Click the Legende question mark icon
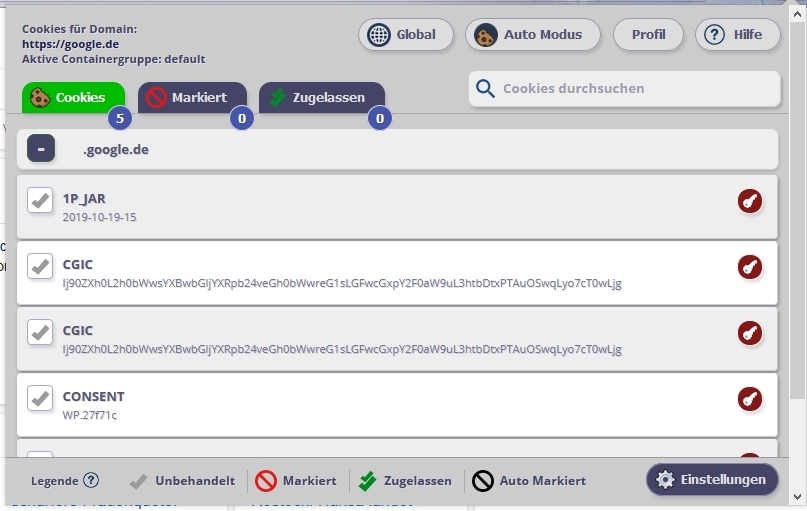This screenshot has height=511, width=807. coord(91,480)
